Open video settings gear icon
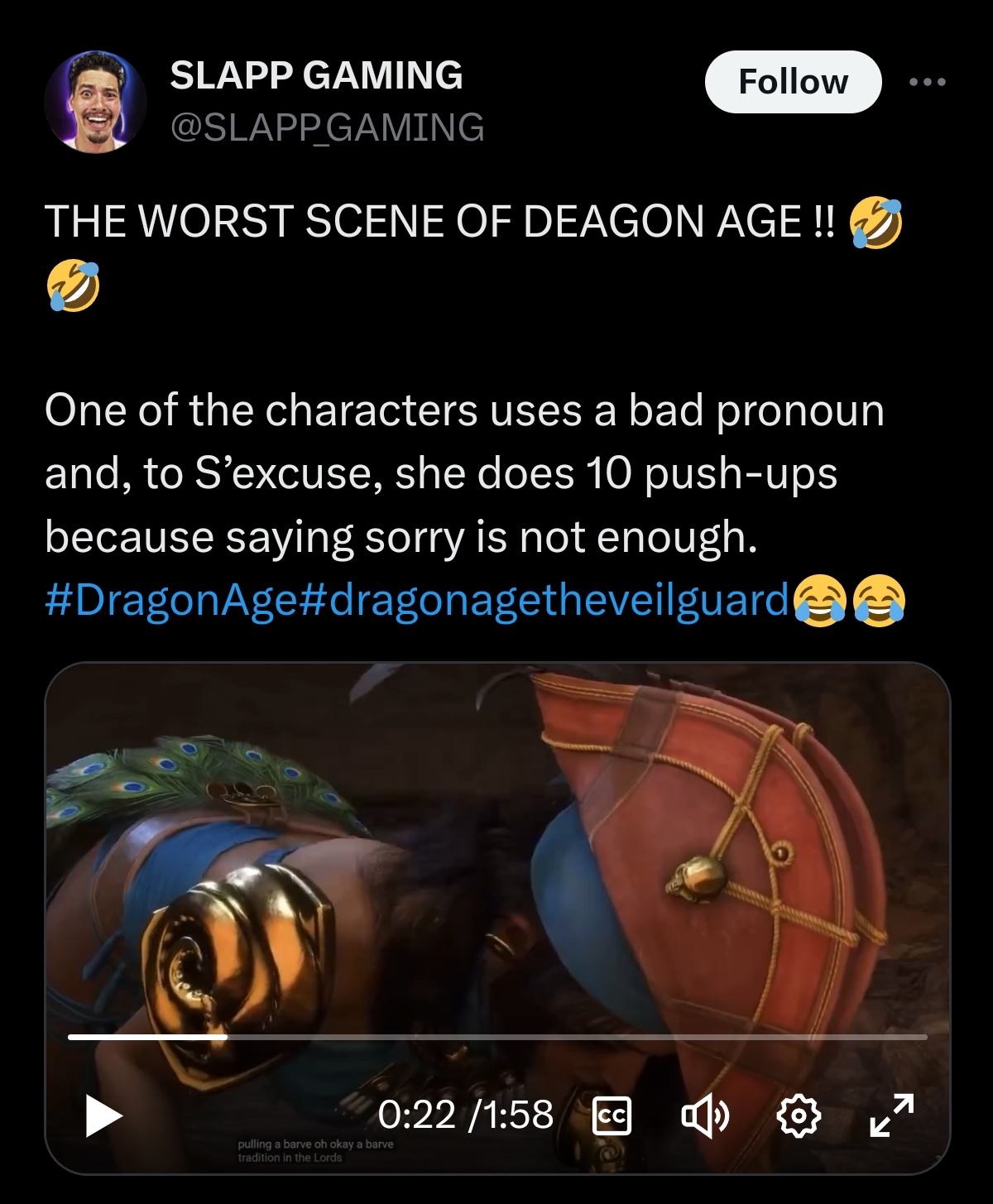993x1204 pixels. [x=799, y=1116]
